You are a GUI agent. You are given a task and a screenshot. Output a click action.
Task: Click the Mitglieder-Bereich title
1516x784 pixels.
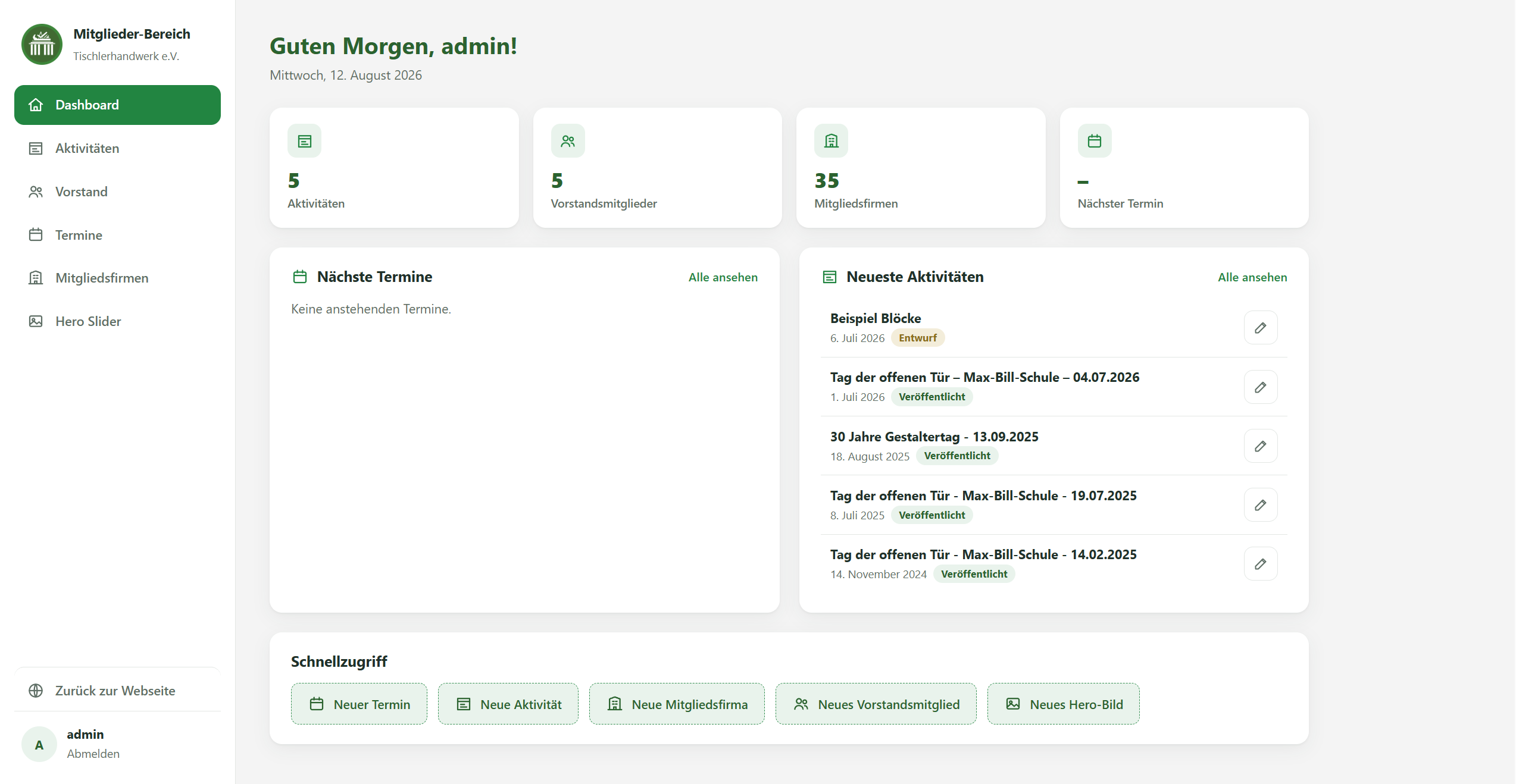click(132, 35)
